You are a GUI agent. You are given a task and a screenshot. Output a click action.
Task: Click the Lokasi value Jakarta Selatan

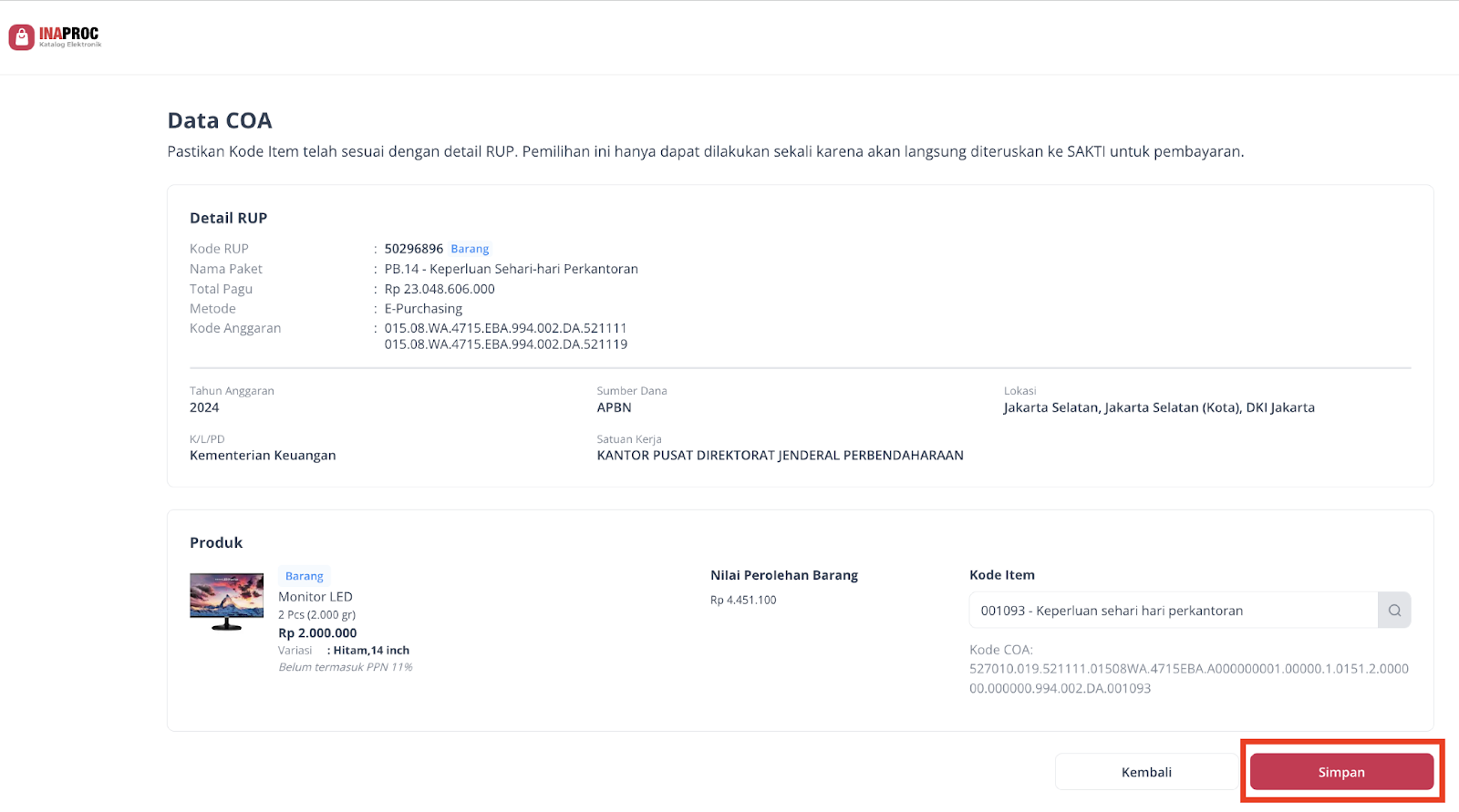(x=1158, y=407)
